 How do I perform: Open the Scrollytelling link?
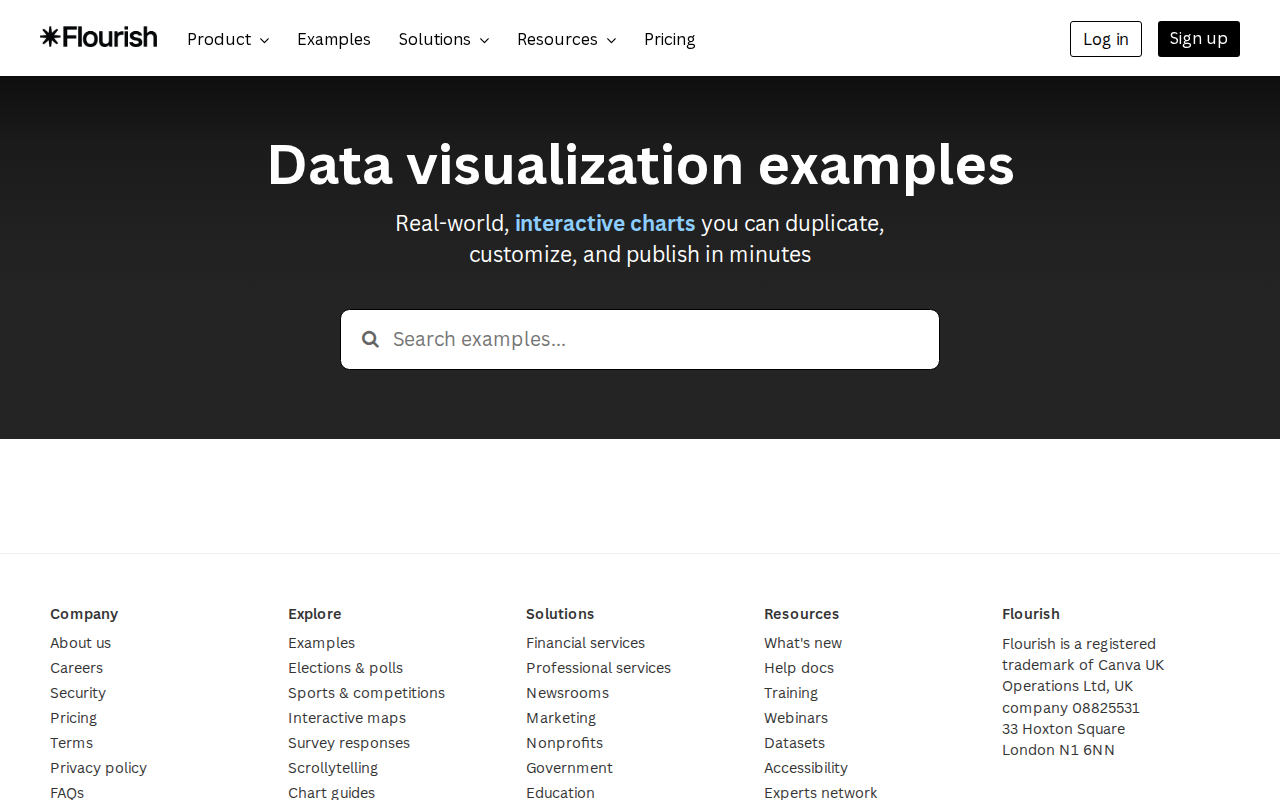click(333, 768)
